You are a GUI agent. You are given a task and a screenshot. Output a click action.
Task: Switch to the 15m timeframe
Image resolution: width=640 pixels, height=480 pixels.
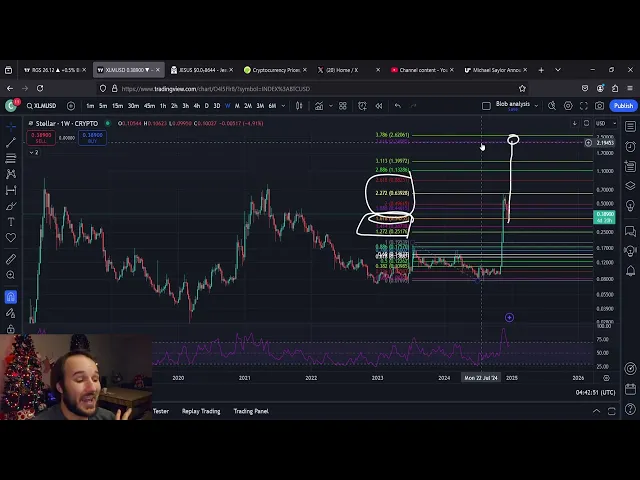(118, 106)
